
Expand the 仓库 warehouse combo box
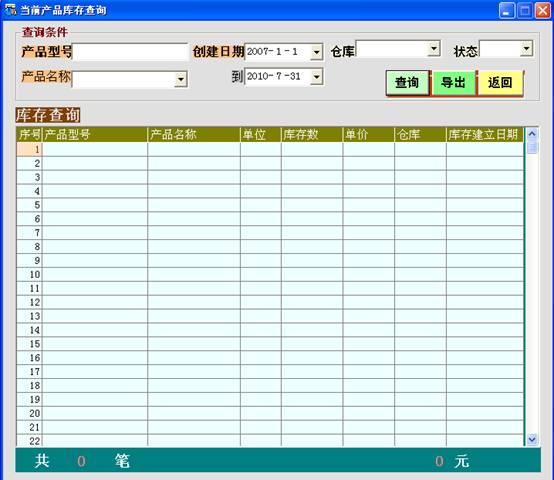tap(434, 48)
